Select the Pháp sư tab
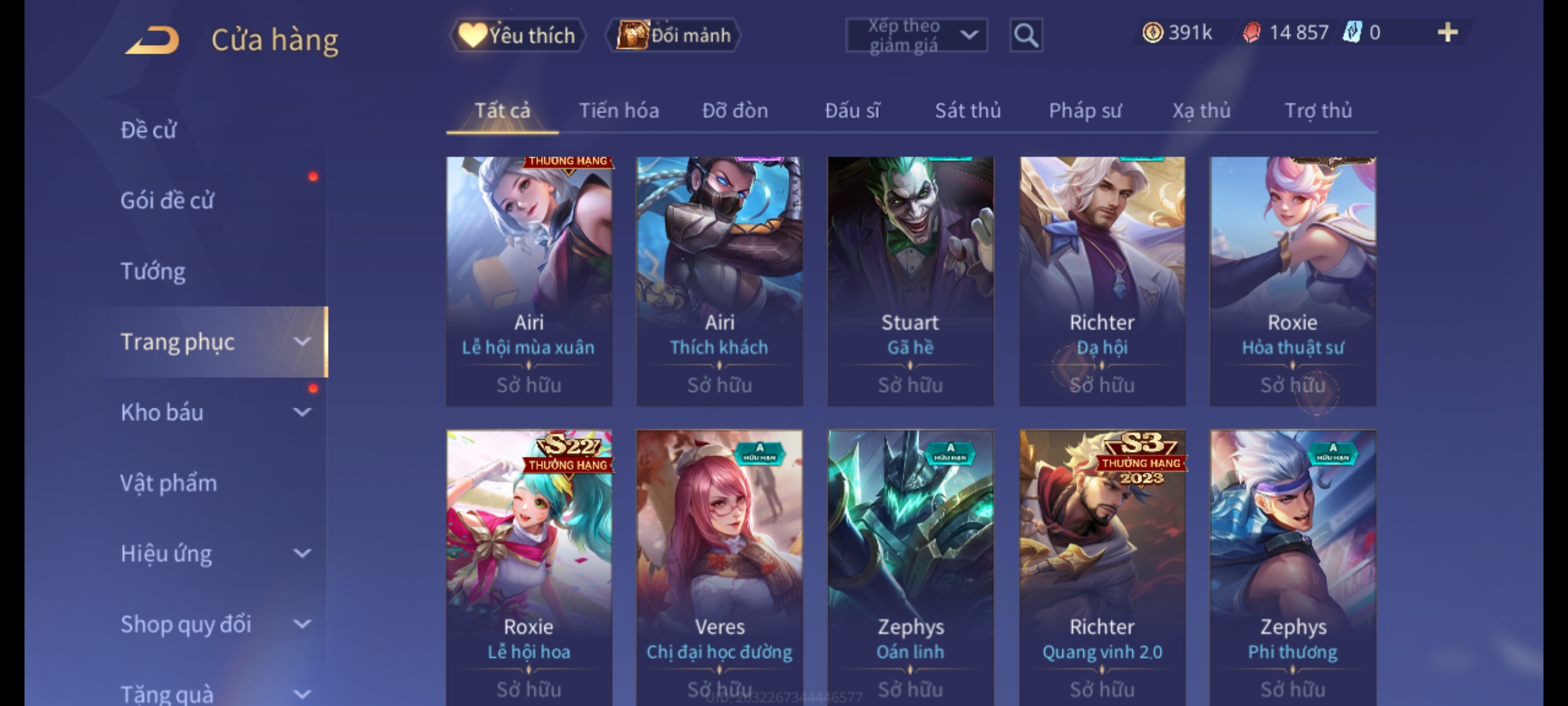Viewport: 1568px width, 706px height. click(1085, 110)
